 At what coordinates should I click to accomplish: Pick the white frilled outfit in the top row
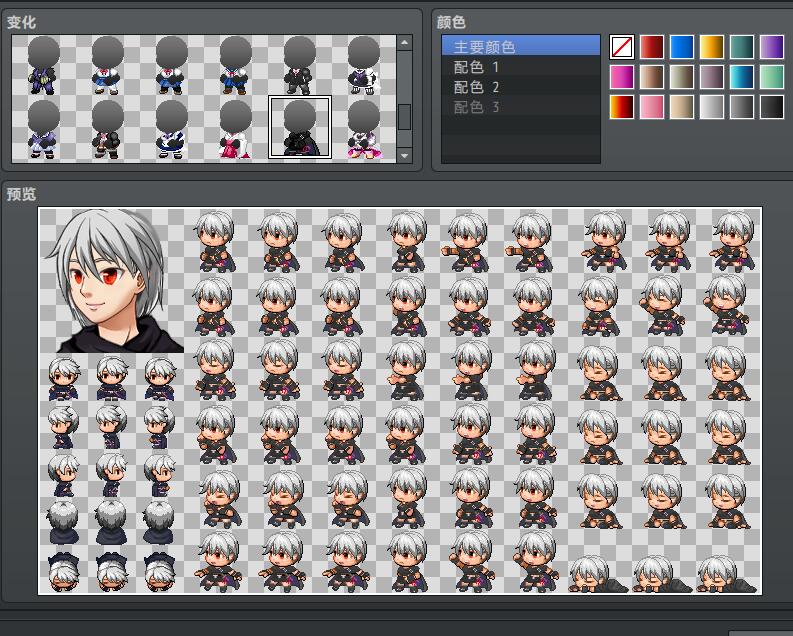364,66
